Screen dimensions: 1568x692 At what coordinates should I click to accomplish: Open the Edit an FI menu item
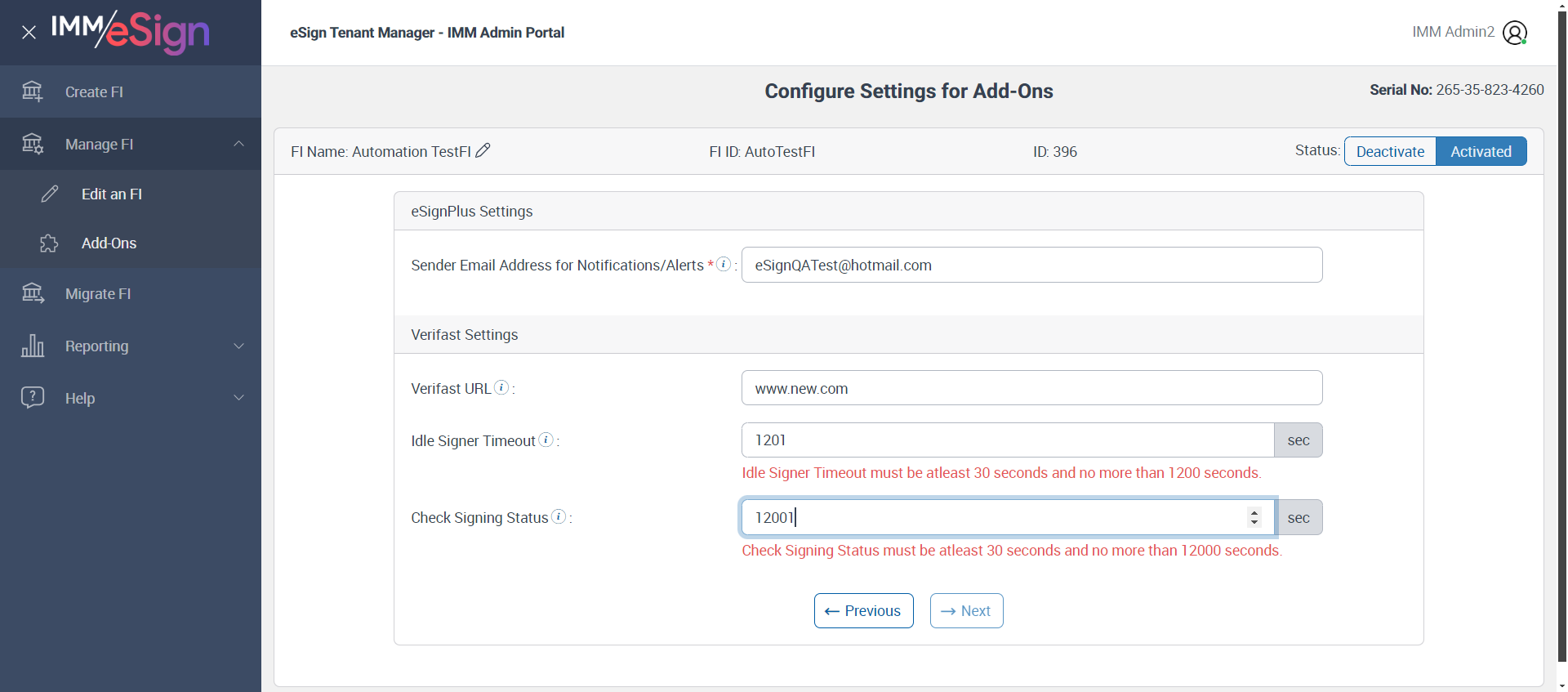[112, 194]
